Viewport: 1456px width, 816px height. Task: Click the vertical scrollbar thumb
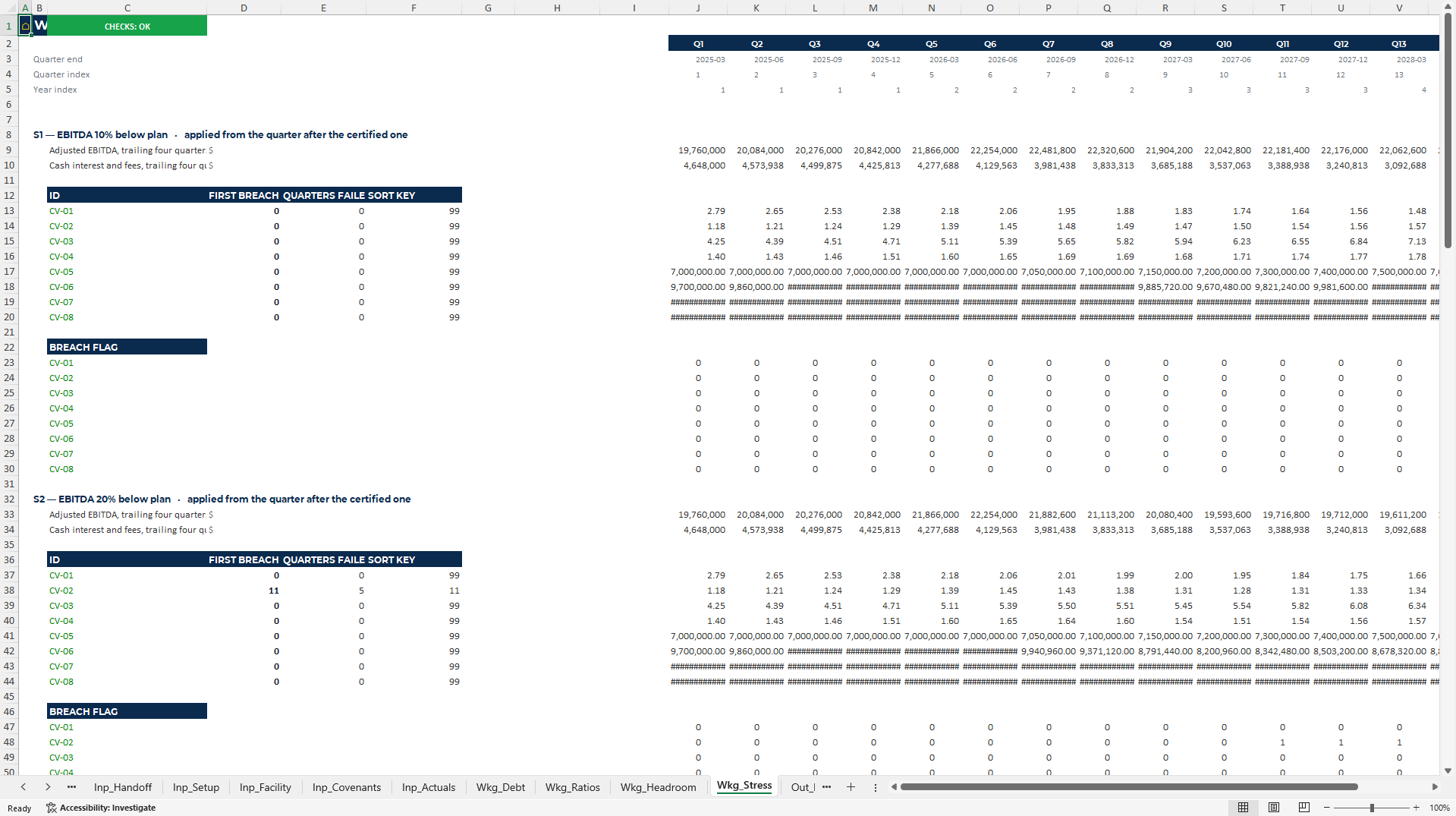pyautogui.click(x=1448, y=131)
